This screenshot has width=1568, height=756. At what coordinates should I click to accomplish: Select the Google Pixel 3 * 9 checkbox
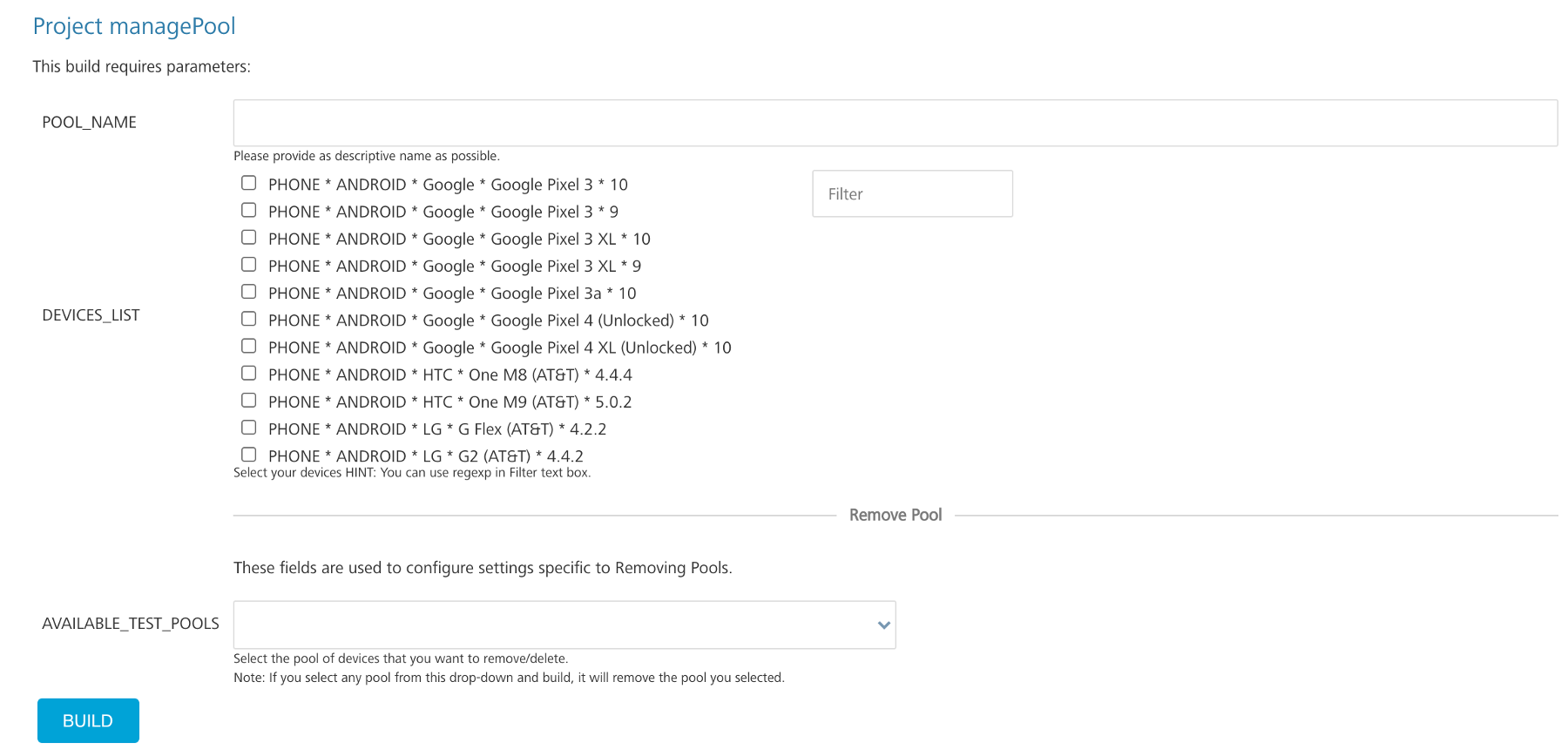point(248,210)
